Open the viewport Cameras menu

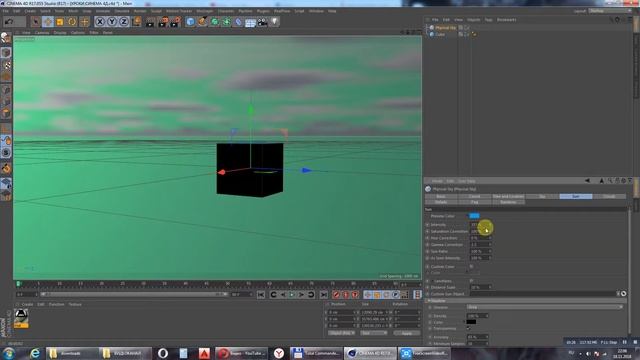(x=42, y=33)
